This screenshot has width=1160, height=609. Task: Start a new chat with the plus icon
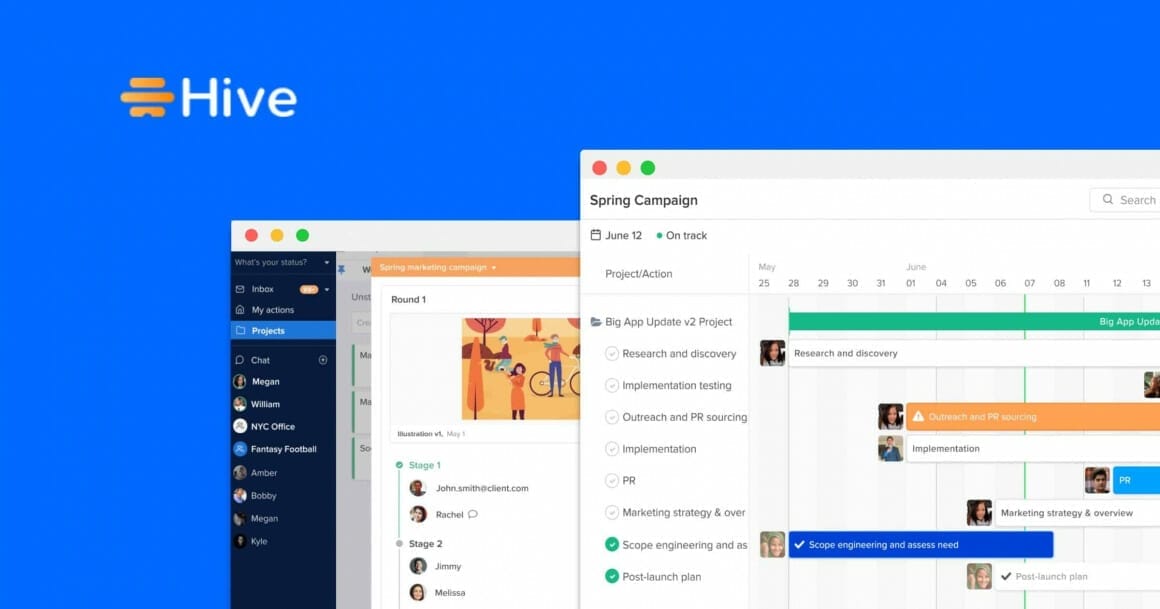pos(322,360)
